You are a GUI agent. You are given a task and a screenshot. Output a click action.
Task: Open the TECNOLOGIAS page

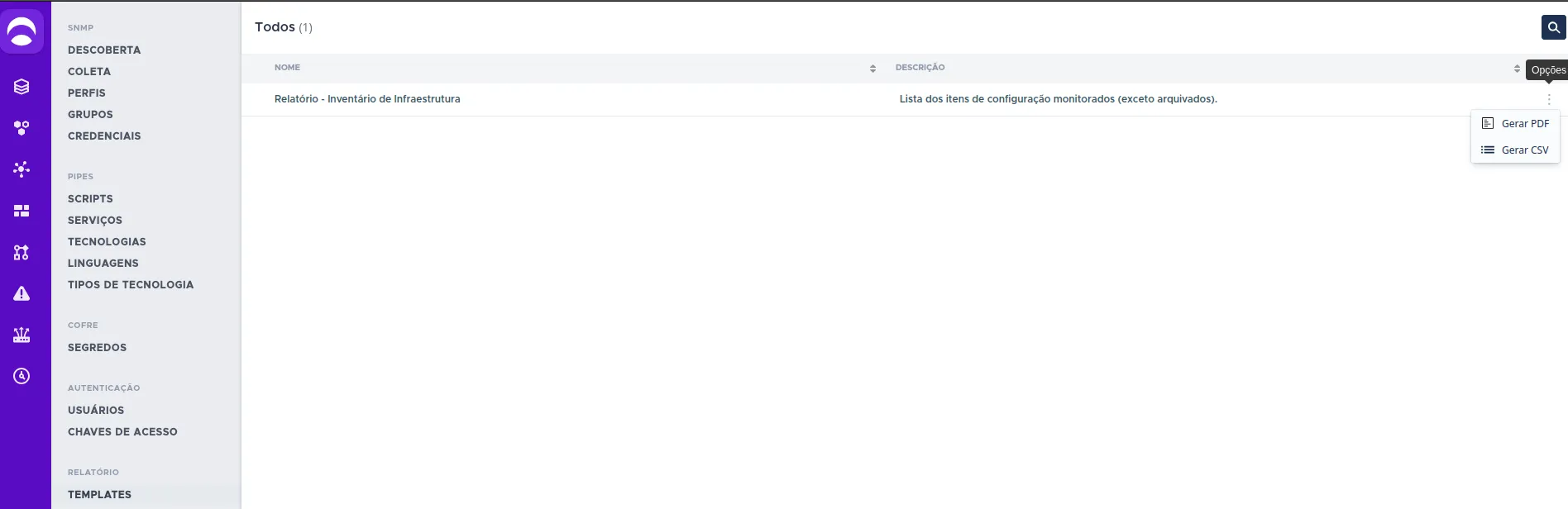point(107,242)
